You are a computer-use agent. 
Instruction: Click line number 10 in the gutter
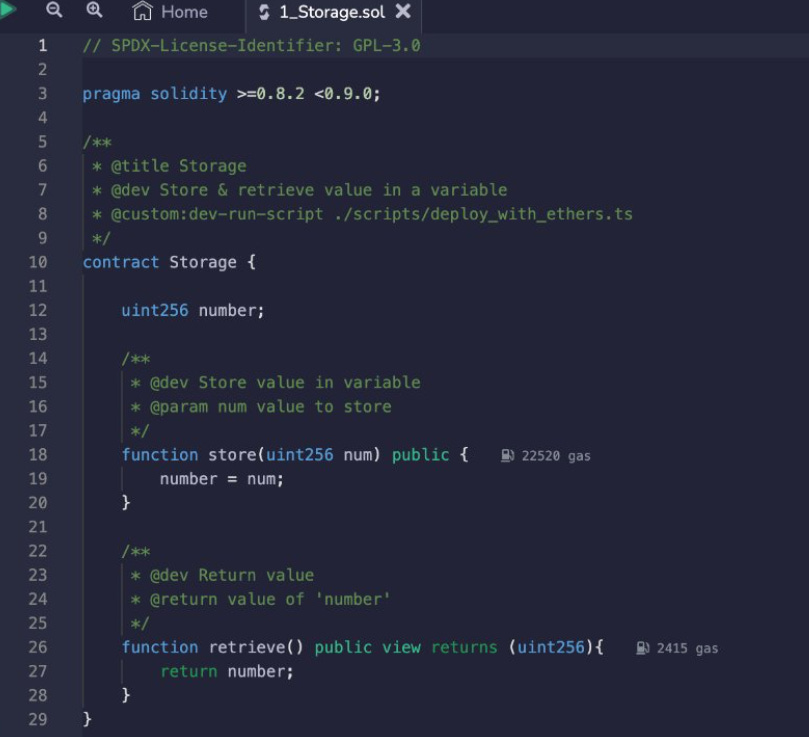[38, 262]
